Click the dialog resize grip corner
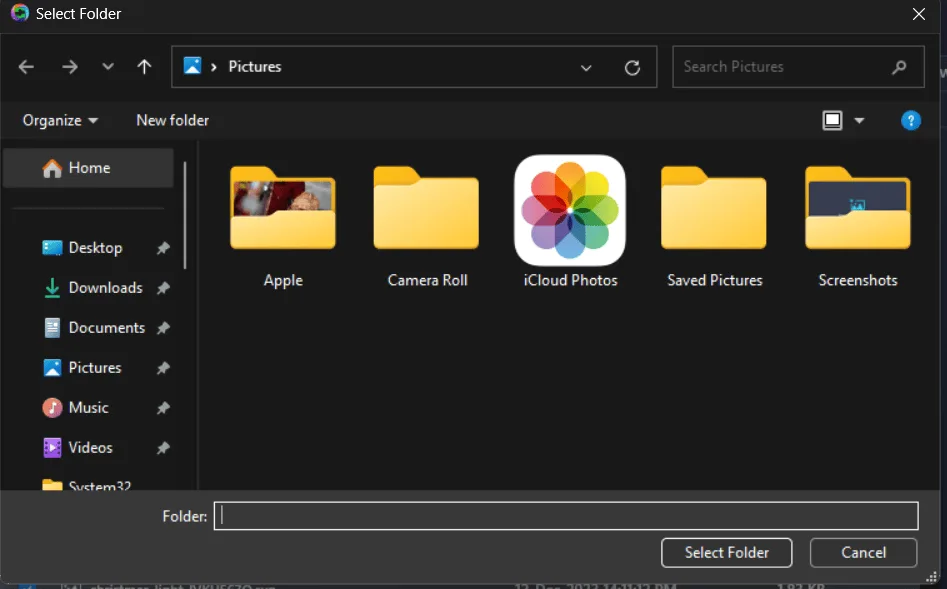This screenshot has width=947, height=589. (x=932, y=578)
